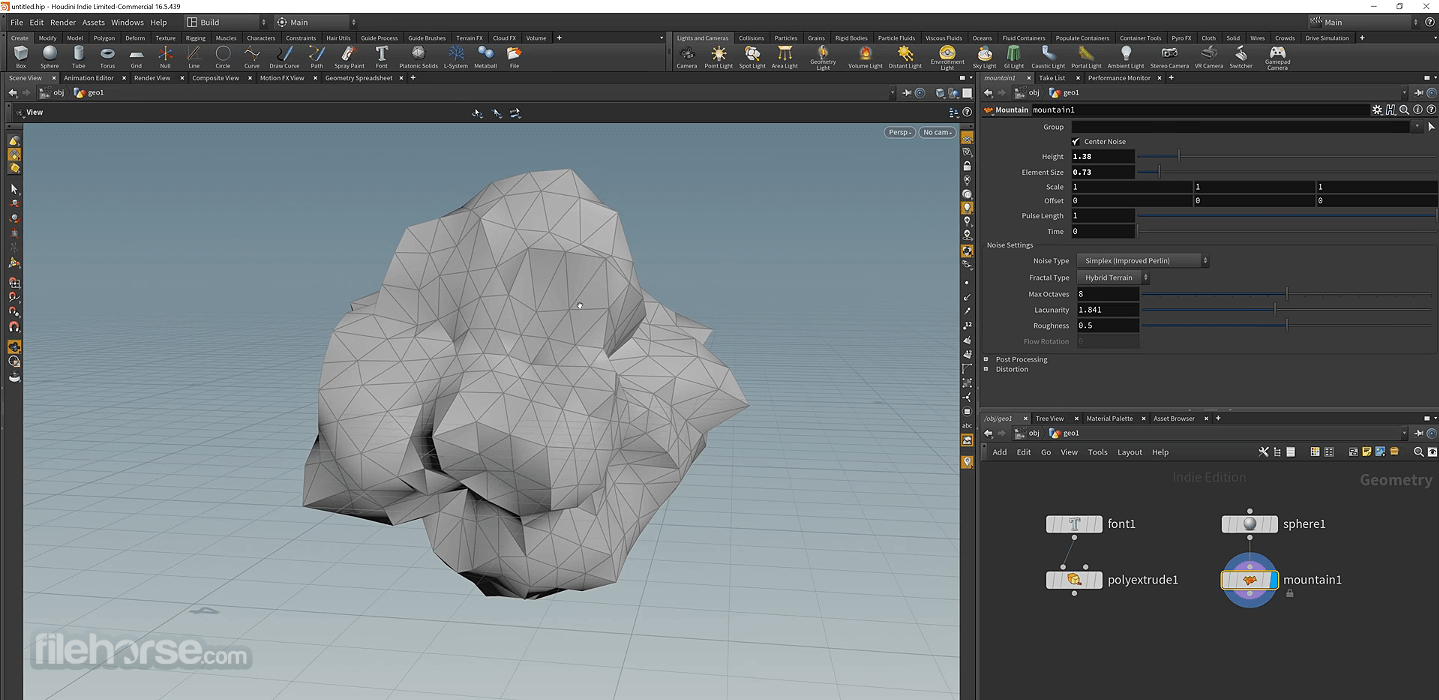Add a Volume Light from the shelf
1439x700 pixels.
(x=865, y=57)
